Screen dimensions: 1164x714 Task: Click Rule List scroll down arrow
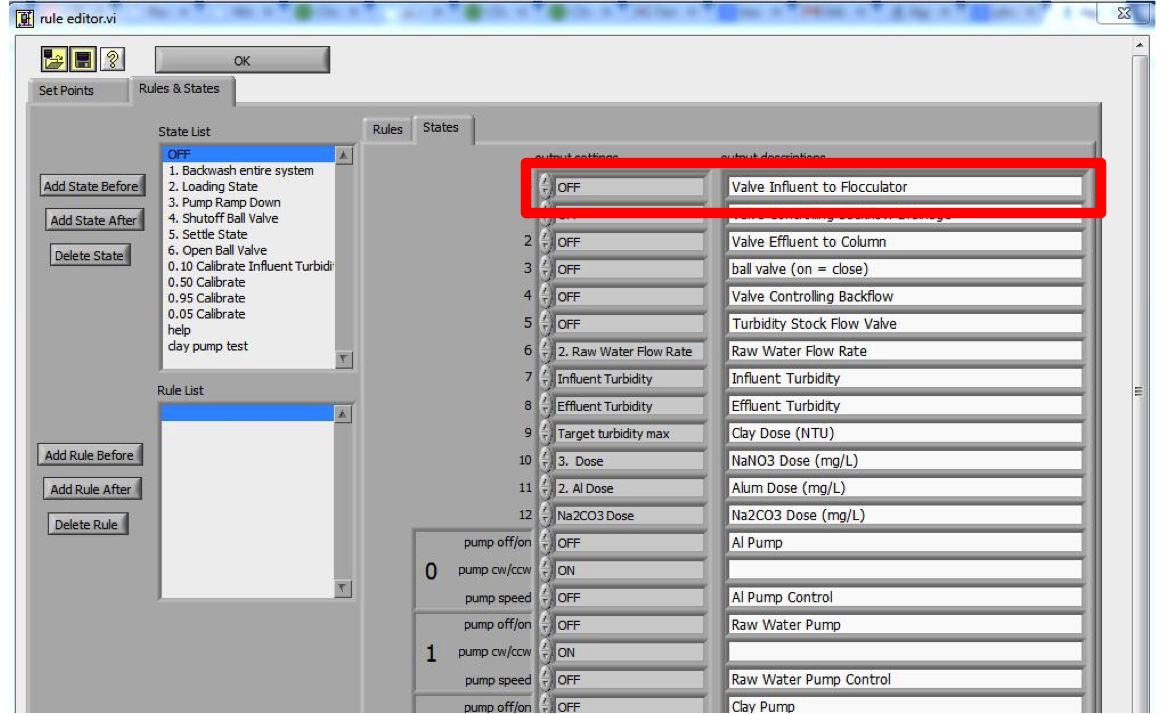click(x=342, y=589)
